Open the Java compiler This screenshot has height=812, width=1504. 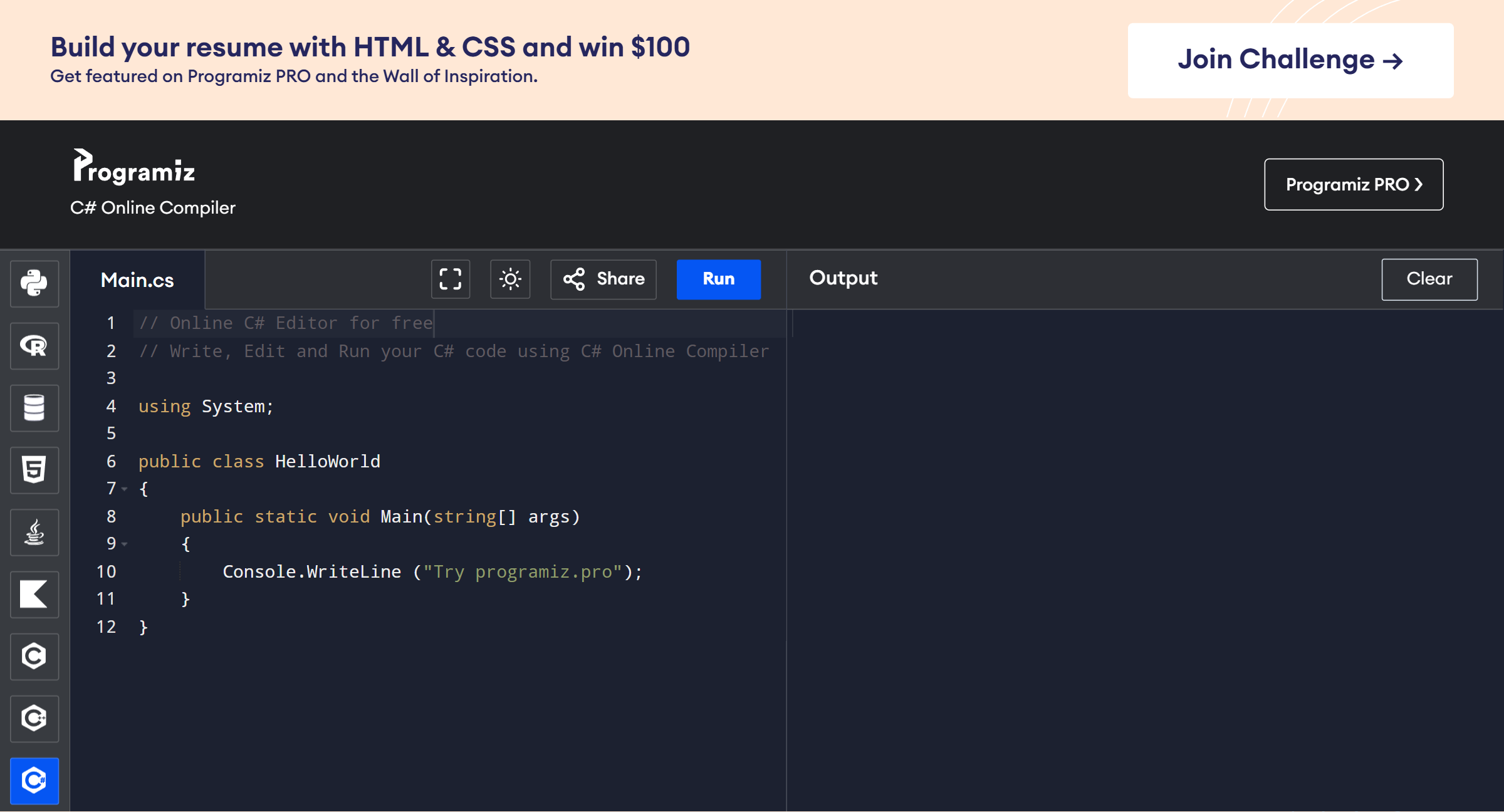[34, 533]
